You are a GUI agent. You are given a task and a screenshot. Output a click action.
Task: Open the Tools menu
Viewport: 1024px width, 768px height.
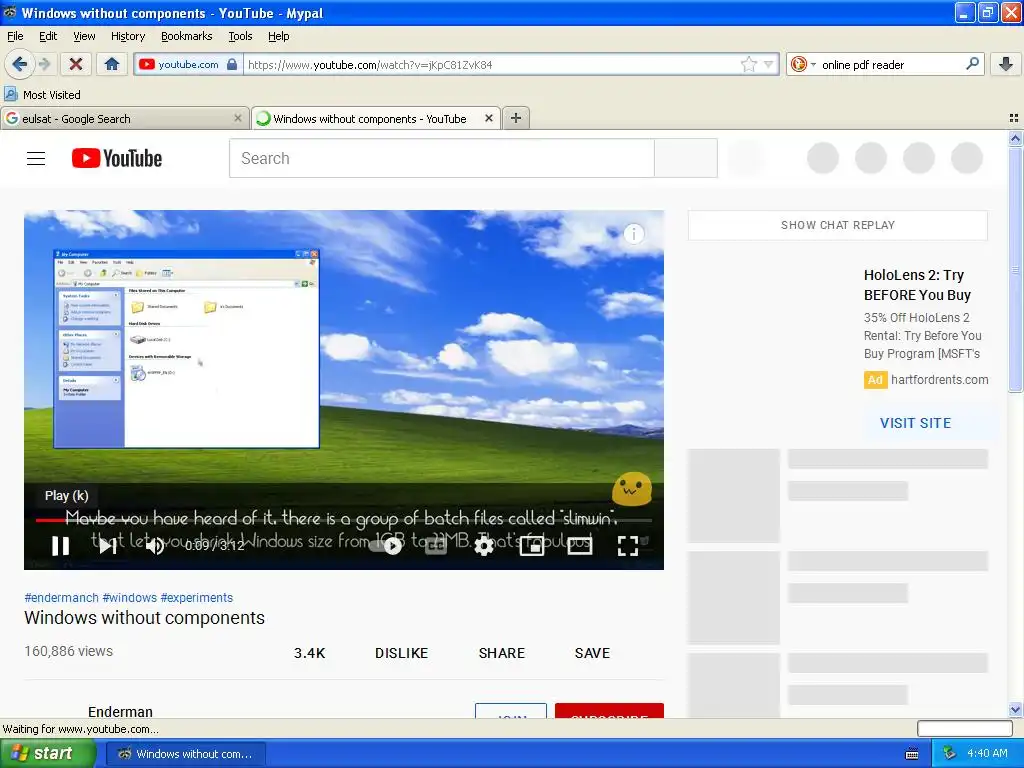(240, 36)
